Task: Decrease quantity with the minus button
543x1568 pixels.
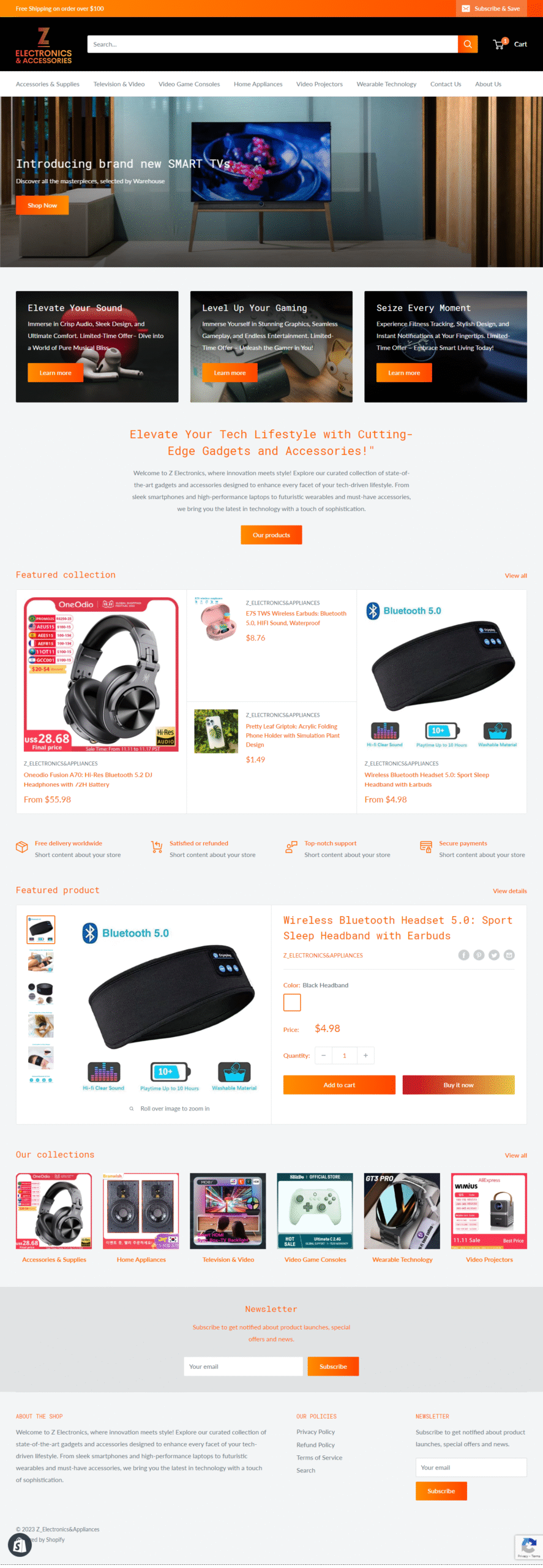Action: pos(323,1055)
